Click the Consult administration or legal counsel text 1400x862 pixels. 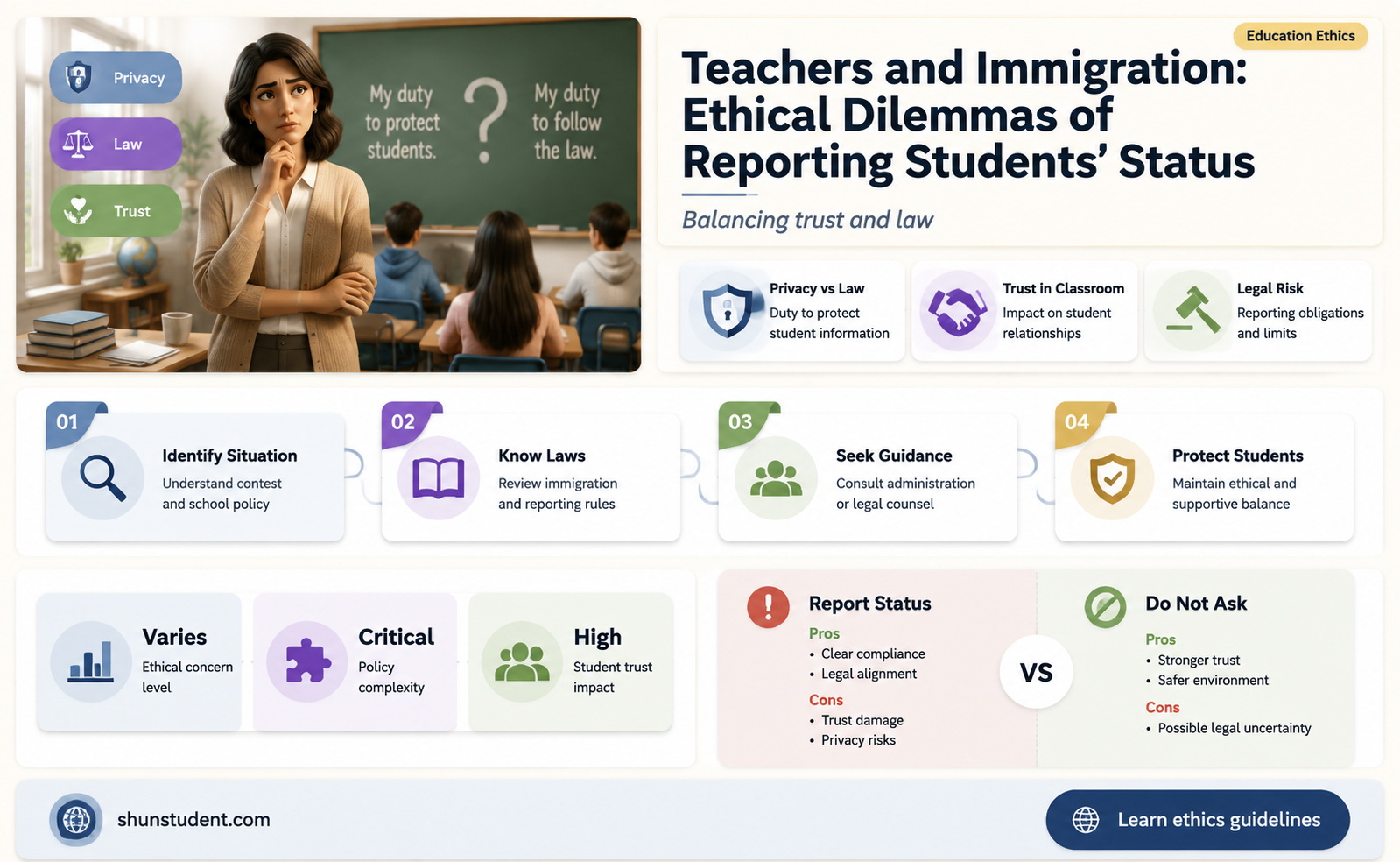click(905, 493)
